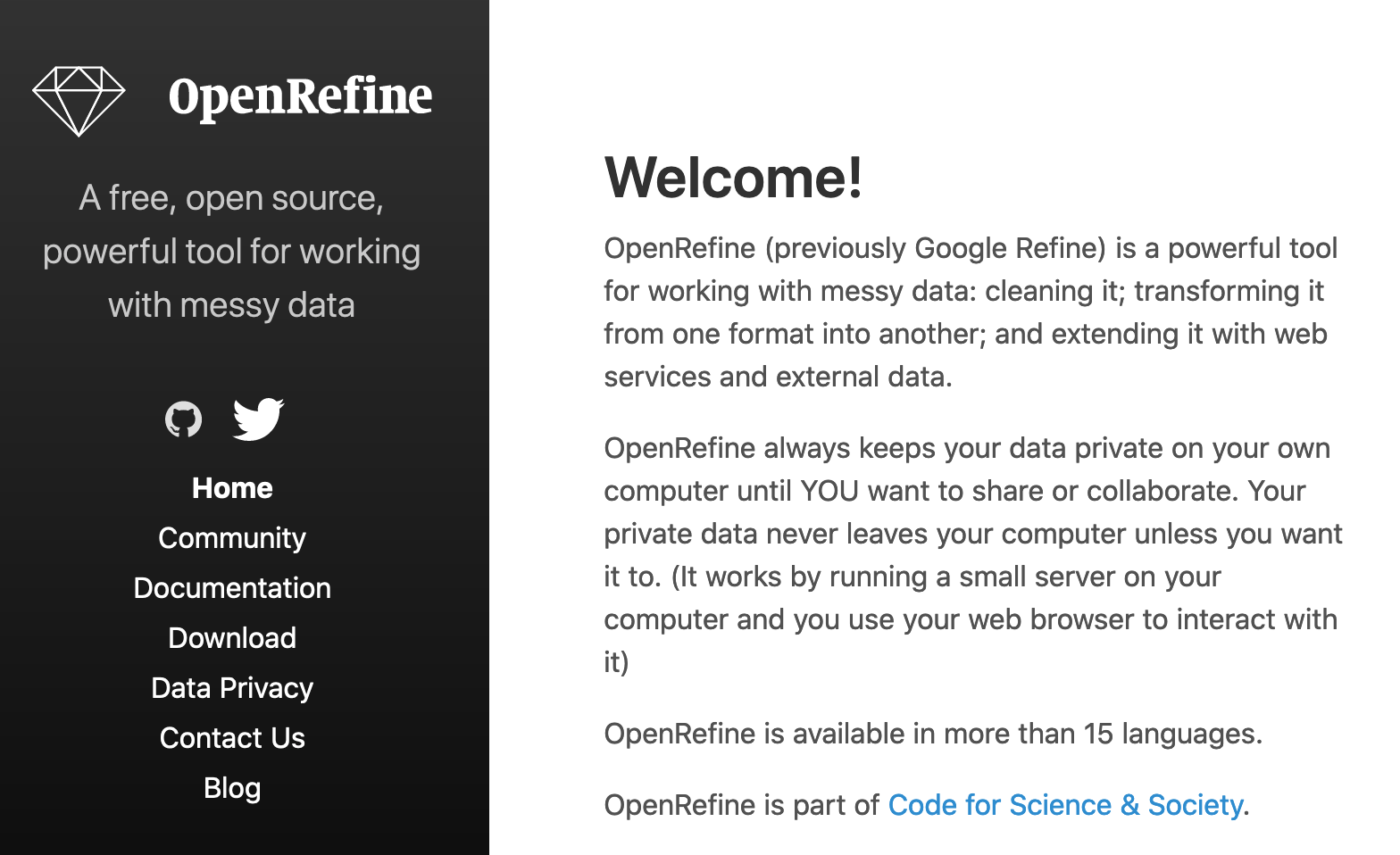Click the capitalized word YOU in text
1400x855 pixels.
(829, 491)
